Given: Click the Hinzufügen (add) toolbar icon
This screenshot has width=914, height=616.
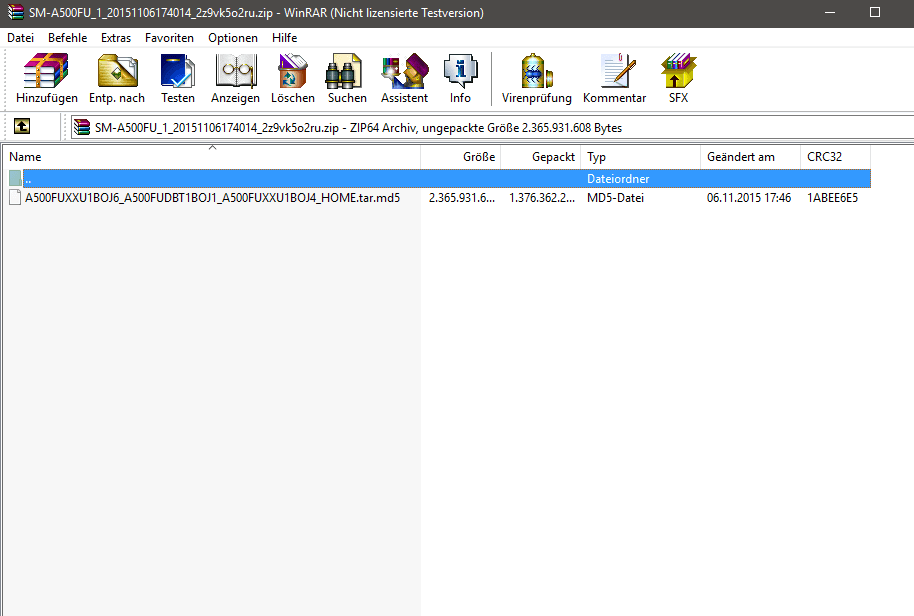Looking at the screenshot, I should tap(46, 71).
